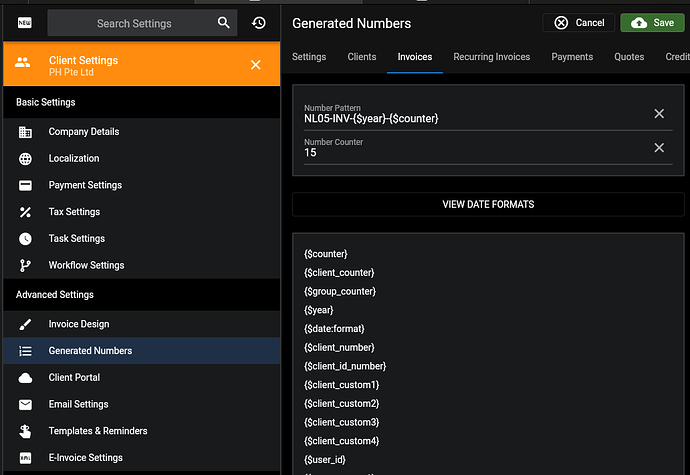Image resolution: width=690 pixels, height=475 pixels.
Task: Open Email Settings
Action: (142, 404)
